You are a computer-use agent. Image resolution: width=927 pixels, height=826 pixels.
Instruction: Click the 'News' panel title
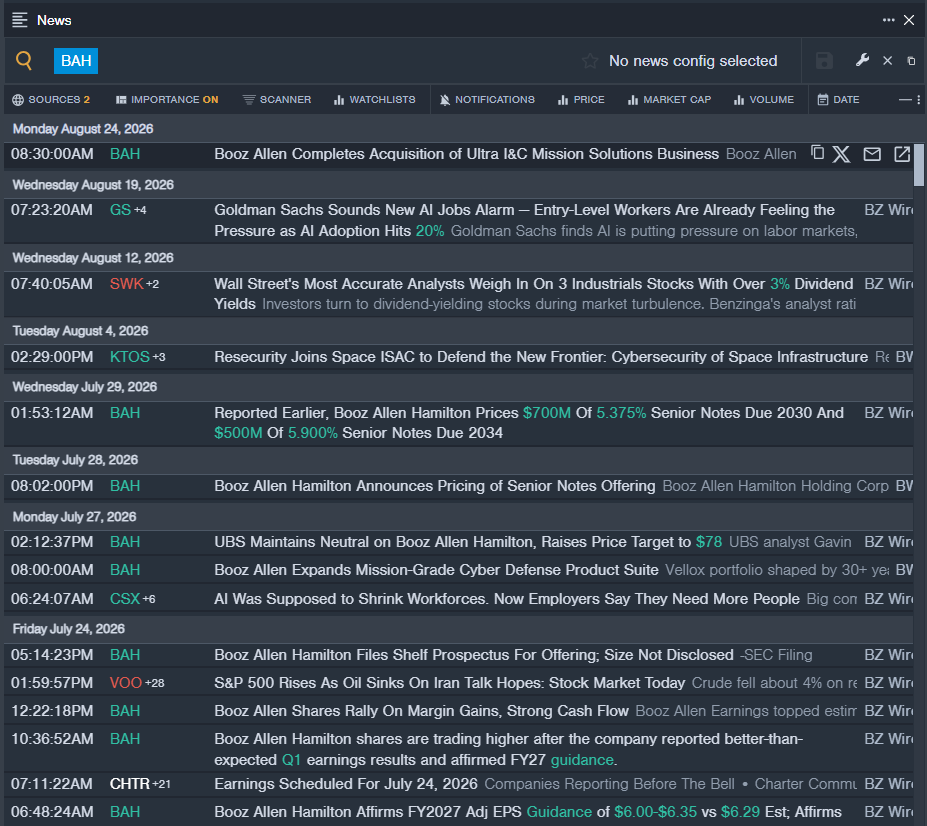(x=54, y=20)
